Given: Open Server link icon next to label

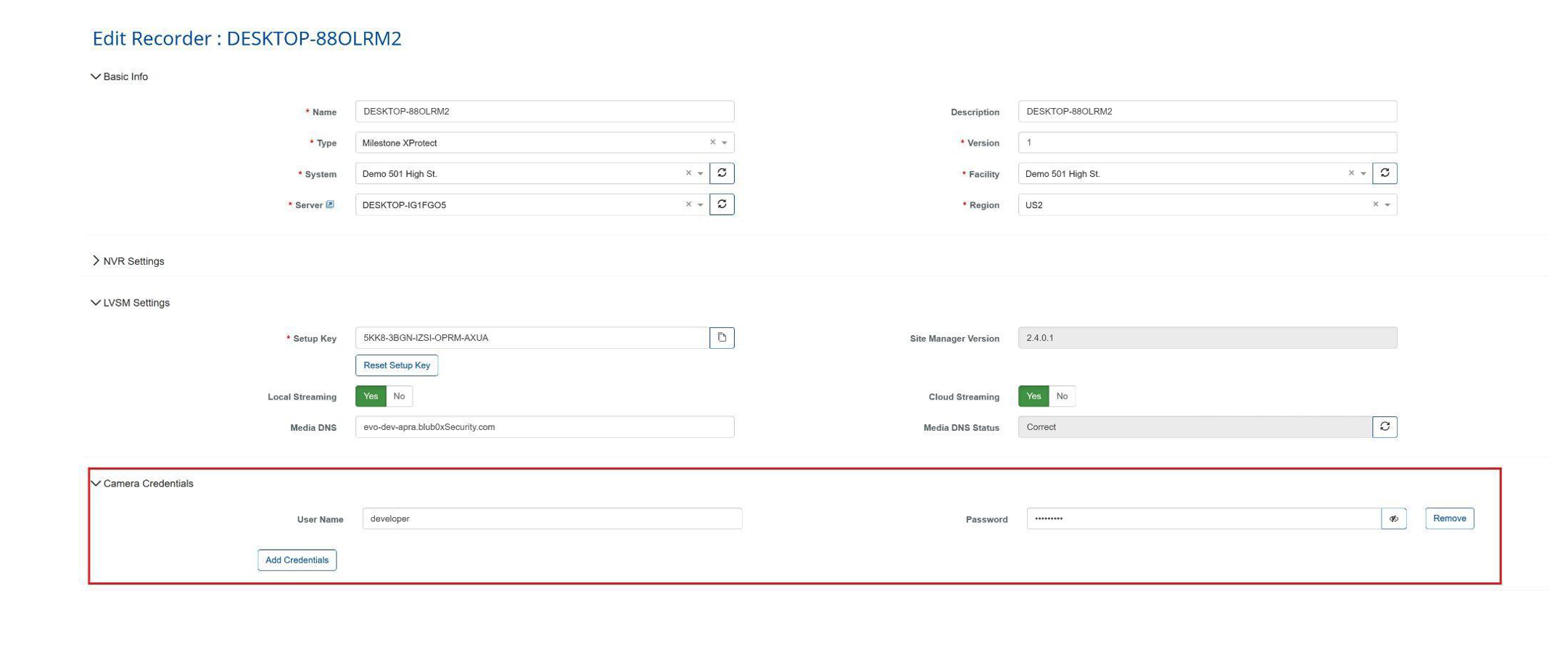Looking at the screenshot, I should click(x=330, y=204).
